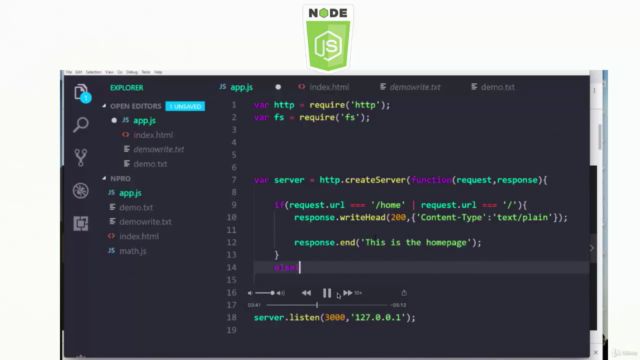The width and height of the screenshot is (640, 360).
Task: Open the File menu
Action: tap(69, 72)
